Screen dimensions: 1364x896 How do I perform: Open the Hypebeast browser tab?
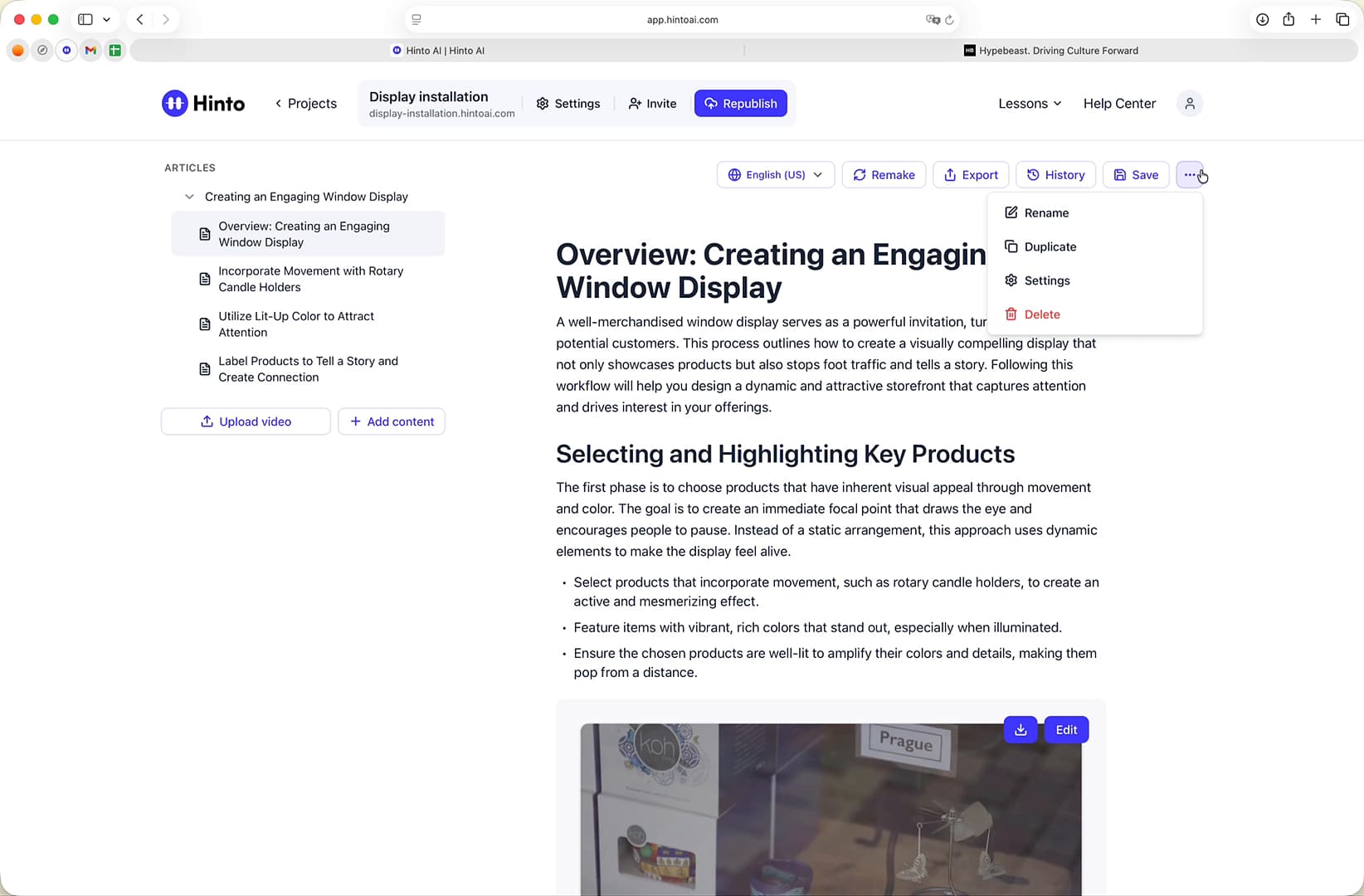(1051, 51)
